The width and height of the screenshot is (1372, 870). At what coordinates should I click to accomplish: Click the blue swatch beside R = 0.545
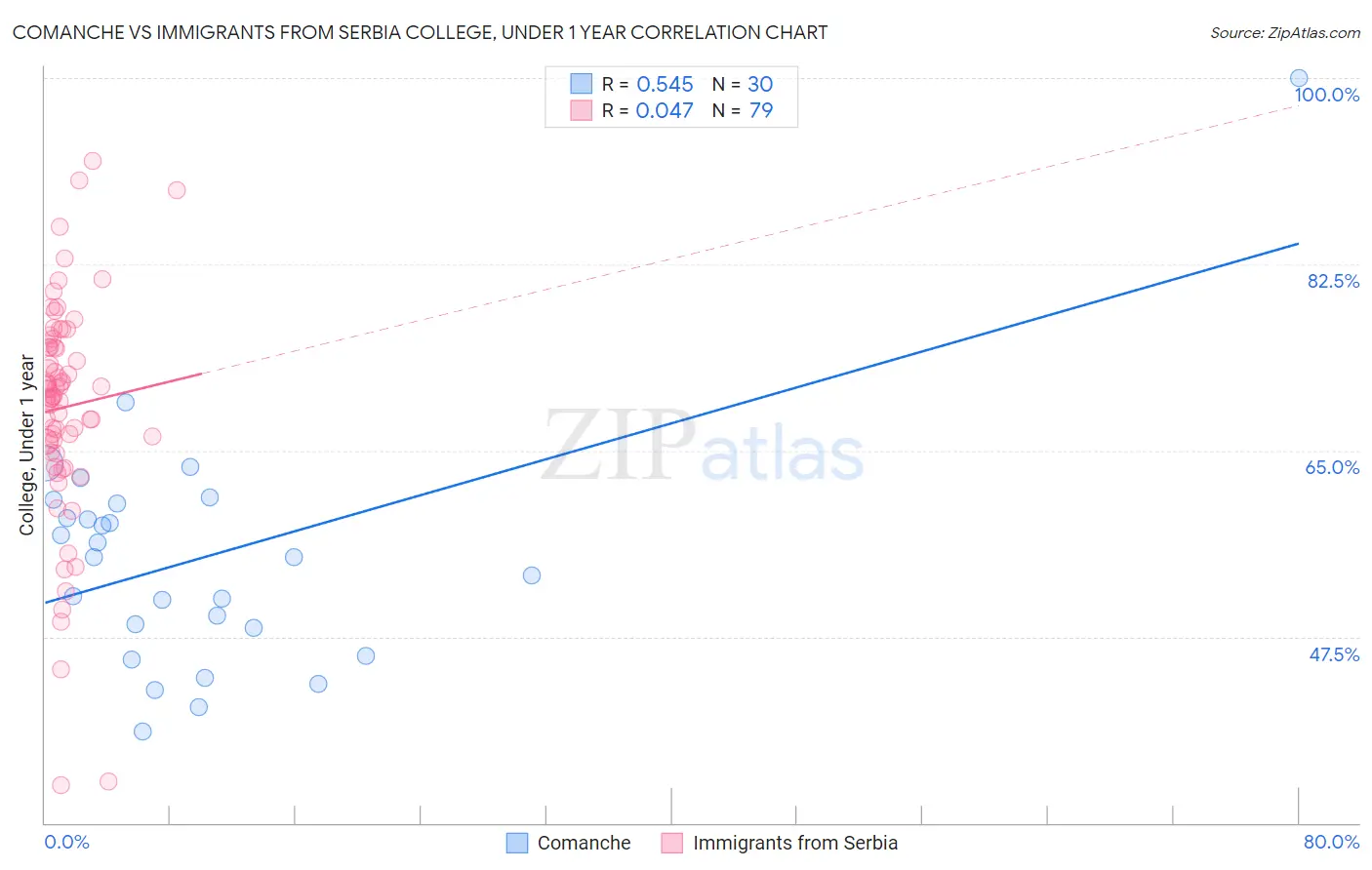coord(582,84)
